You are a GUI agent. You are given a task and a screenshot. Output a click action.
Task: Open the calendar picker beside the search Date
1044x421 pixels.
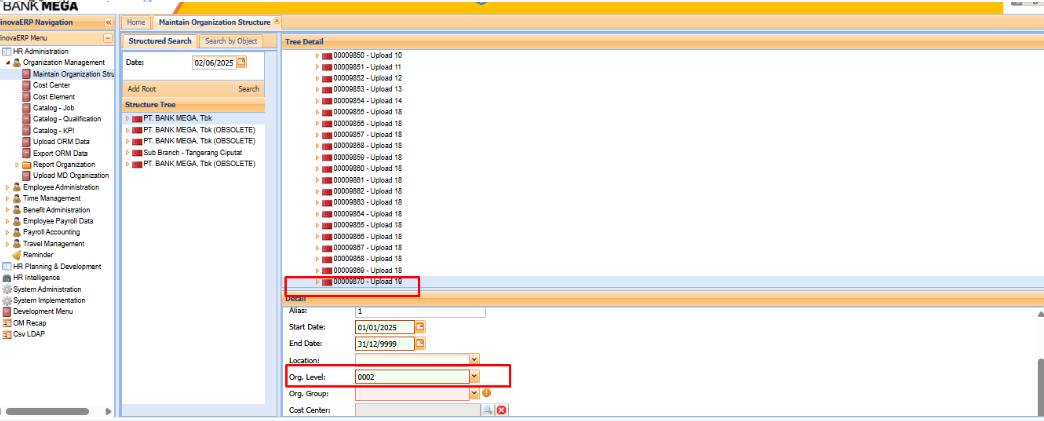click(242, 62)
